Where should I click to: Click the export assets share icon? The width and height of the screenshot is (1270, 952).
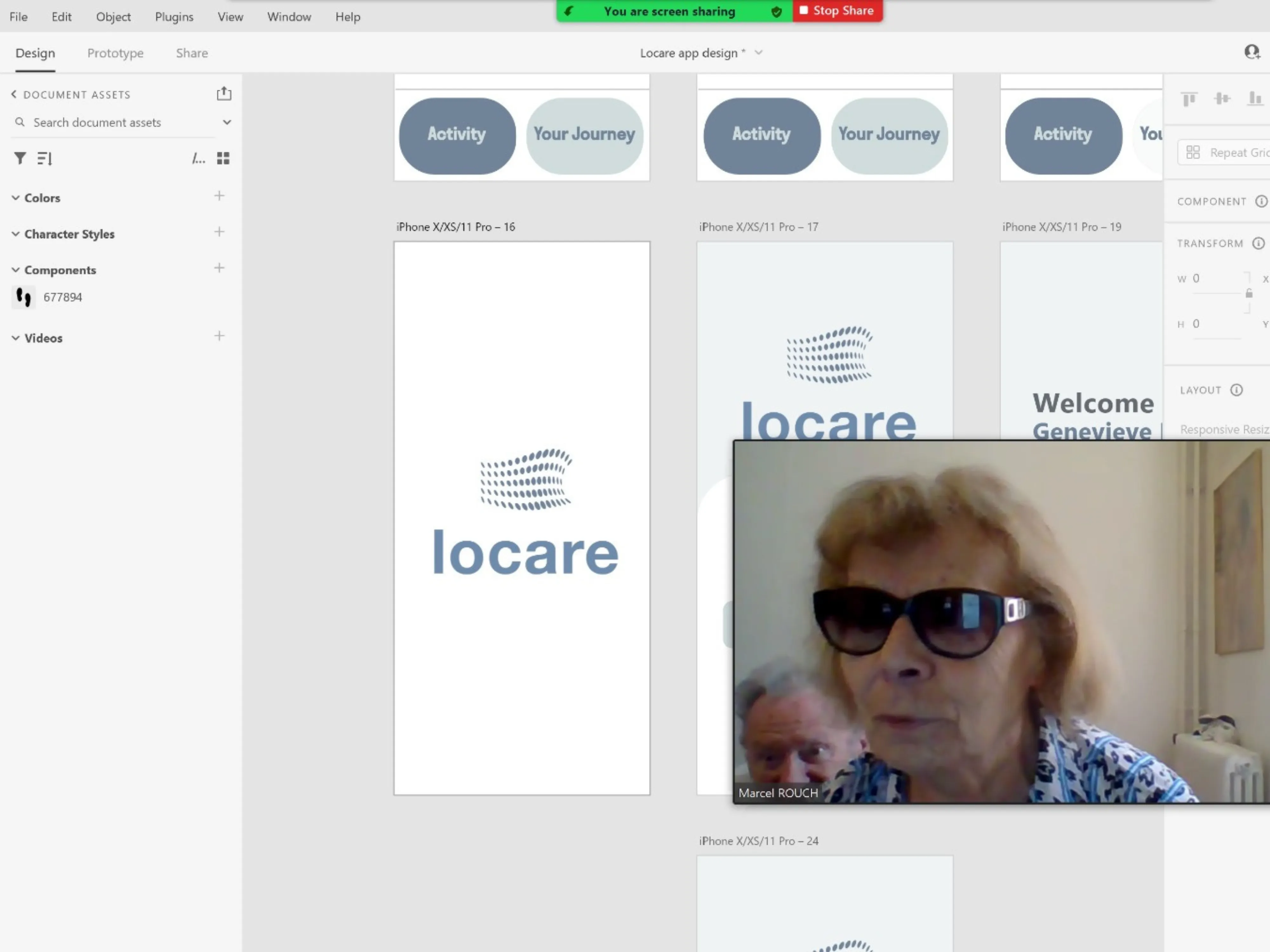224,94
